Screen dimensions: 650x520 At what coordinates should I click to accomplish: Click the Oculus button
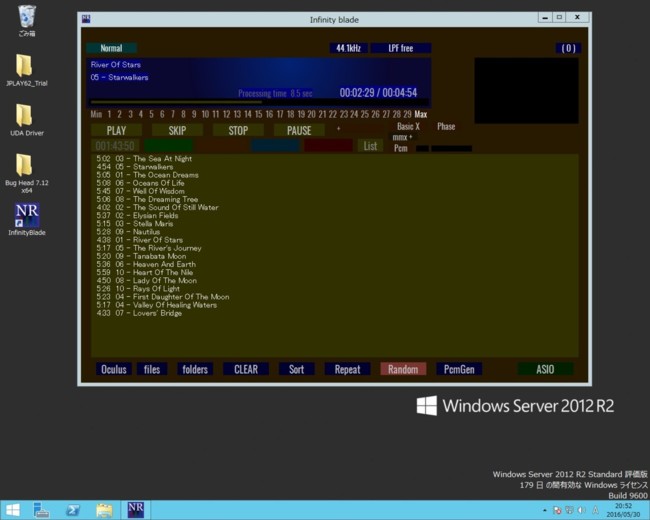click(x=114, y=369)
